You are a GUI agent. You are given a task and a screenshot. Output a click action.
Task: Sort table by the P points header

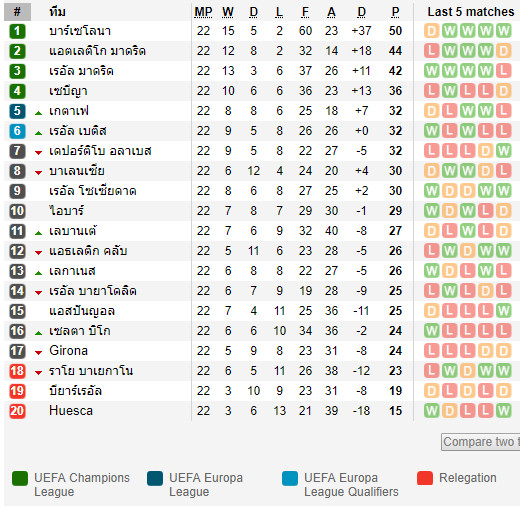click(x=395, y=12)
